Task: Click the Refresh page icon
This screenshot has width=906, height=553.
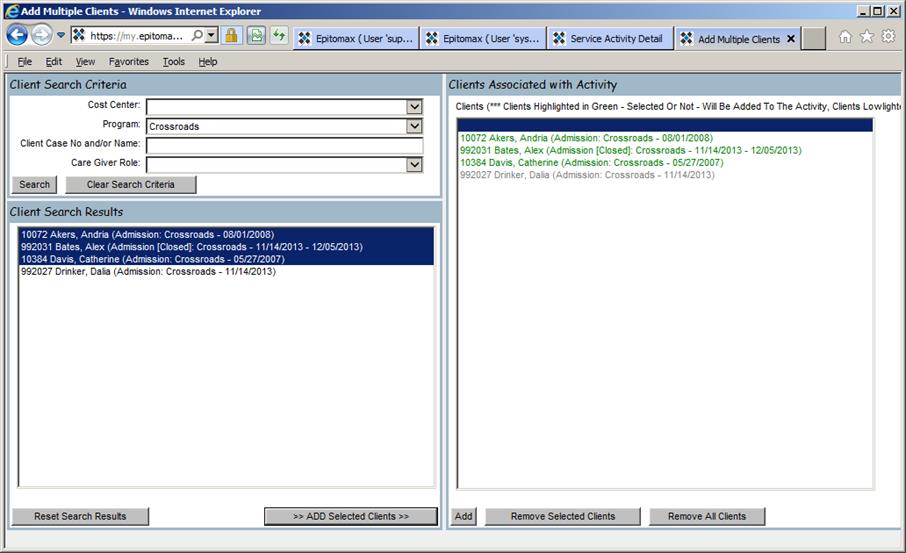Action: (278, 36)
